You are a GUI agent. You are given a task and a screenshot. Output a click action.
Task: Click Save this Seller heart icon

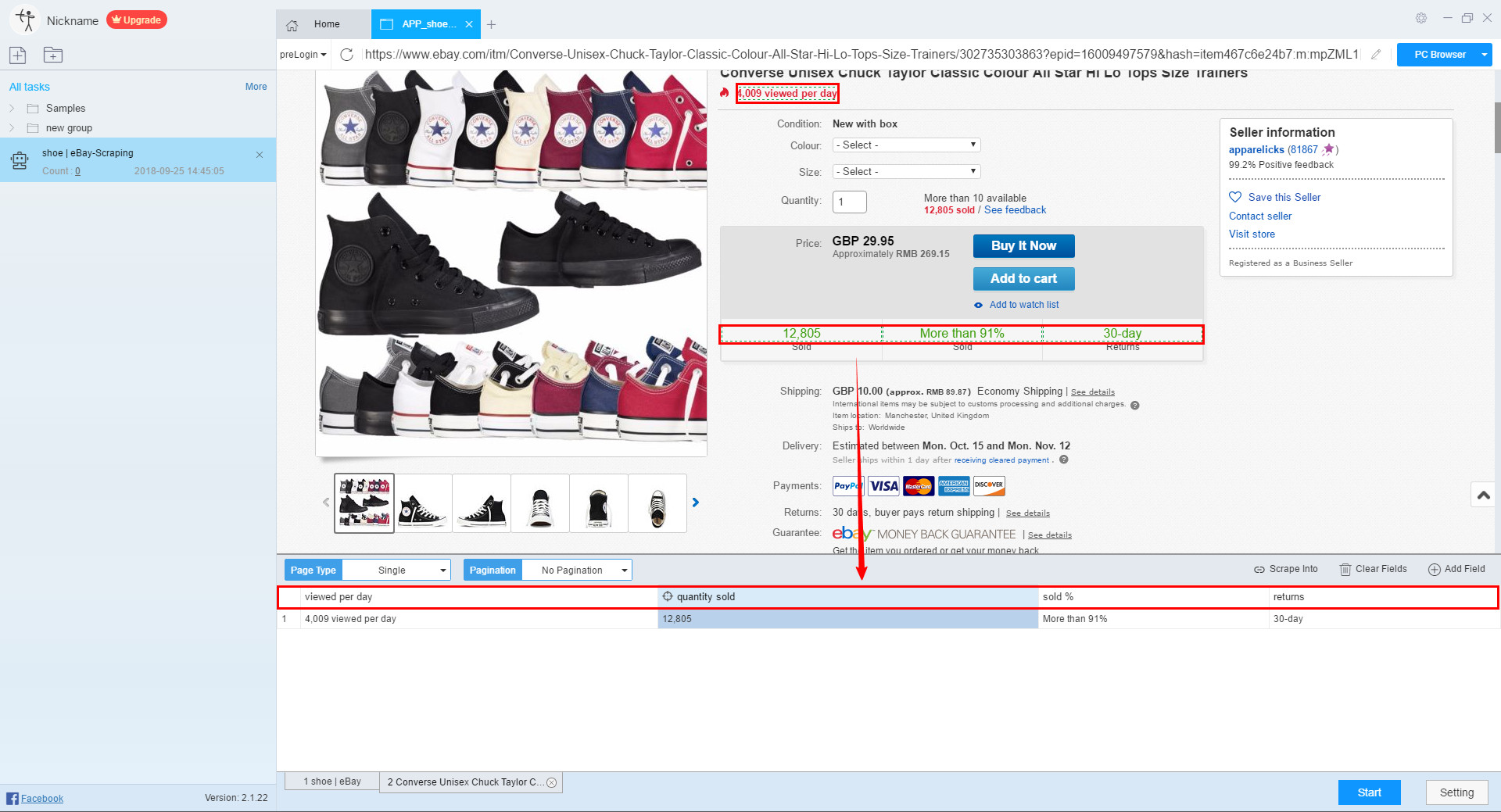[1235, 197]
